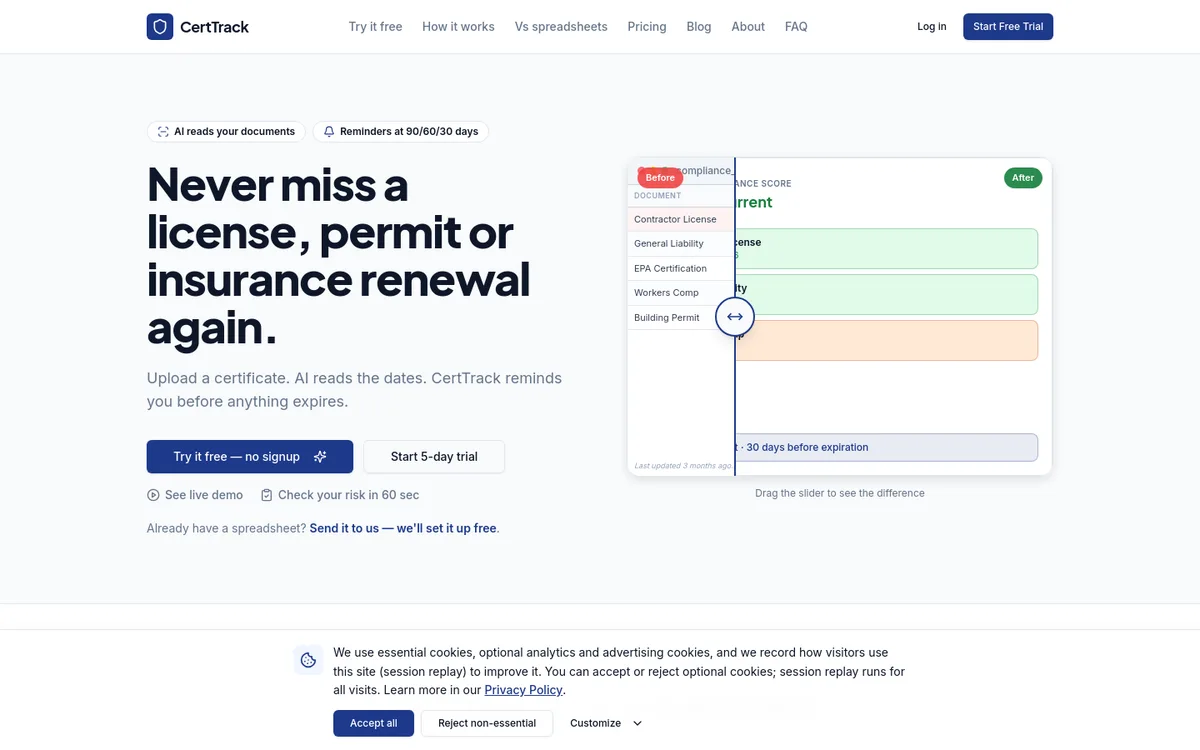Click Start Free Trial button

(x=1008, y=27)
